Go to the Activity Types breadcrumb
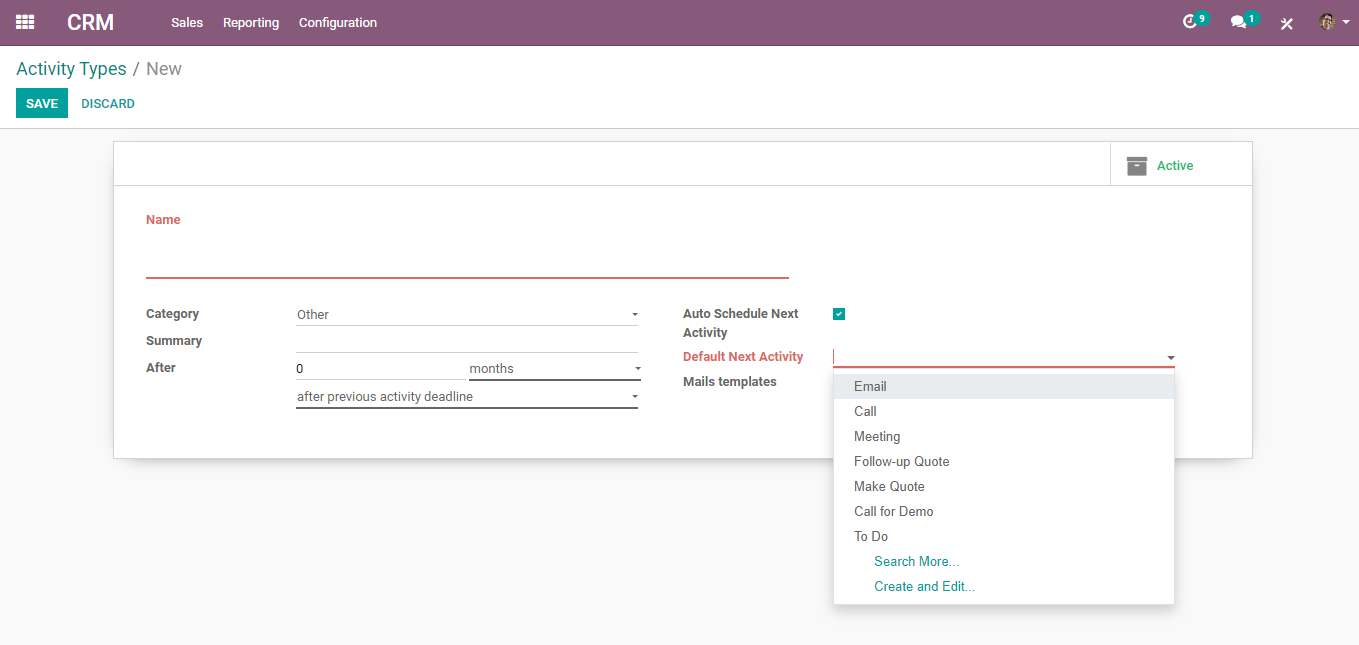The width and height of the screenshot is (1359, 645). click(x=71, y=69)
